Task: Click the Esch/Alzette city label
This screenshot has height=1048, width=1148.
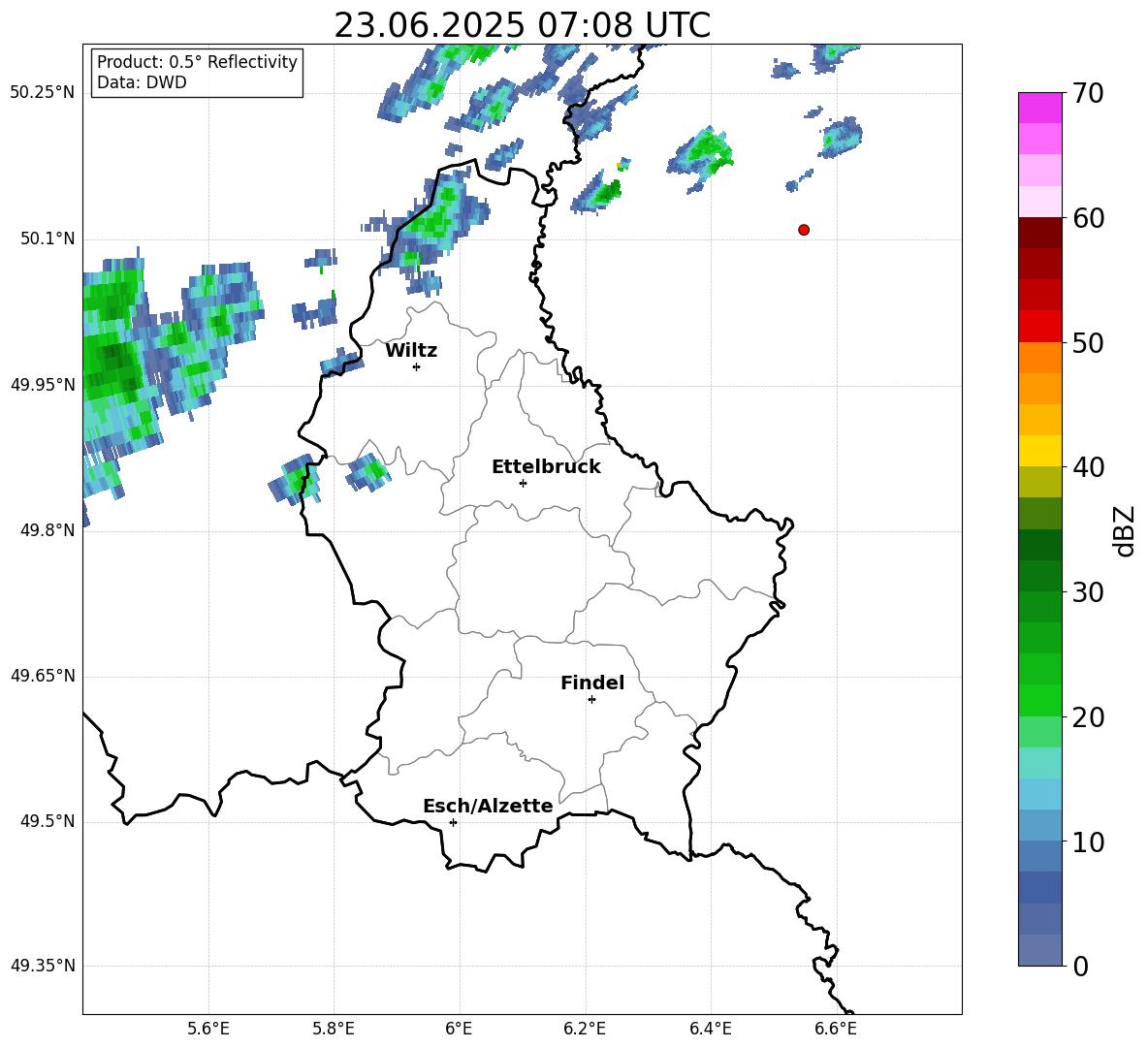Action: [x=488, y=806]
